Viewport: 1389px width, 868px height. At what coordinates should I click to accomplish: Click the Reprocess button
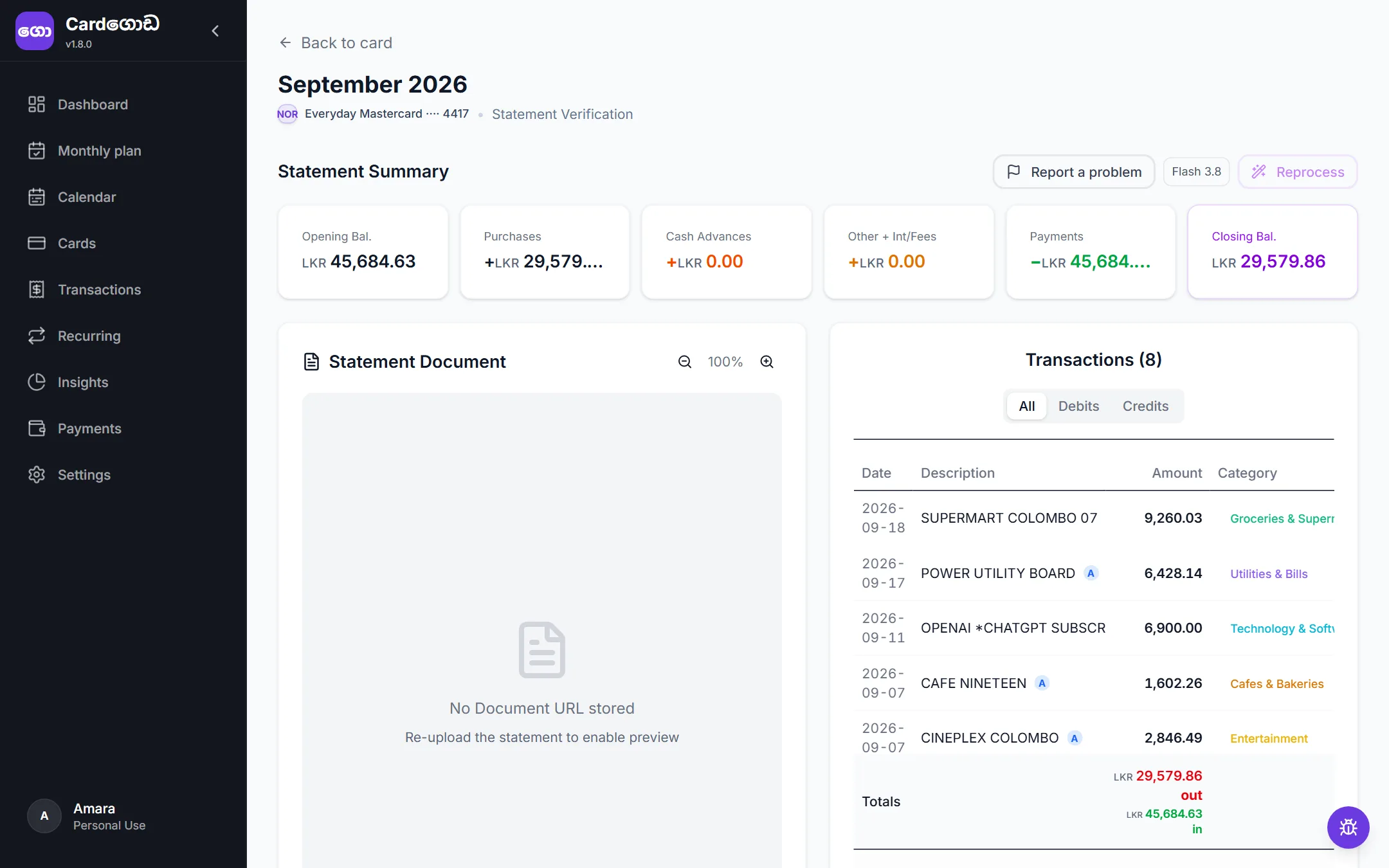point(1298,172)
